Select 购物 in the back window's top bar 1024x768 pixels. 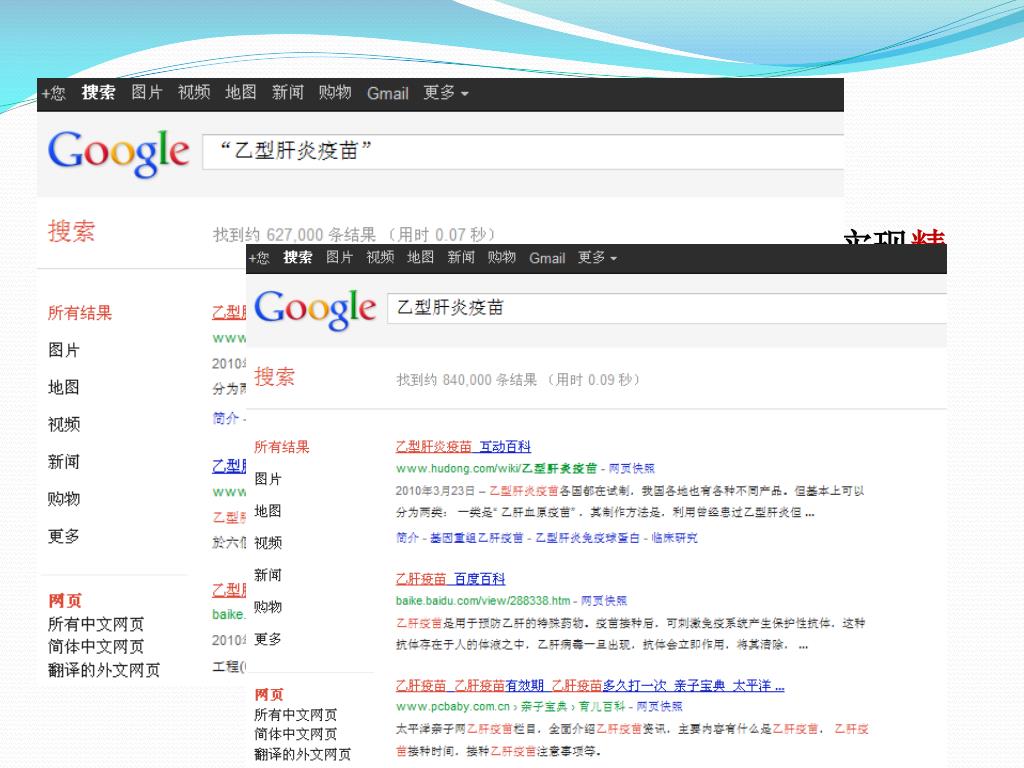(335, 93)
